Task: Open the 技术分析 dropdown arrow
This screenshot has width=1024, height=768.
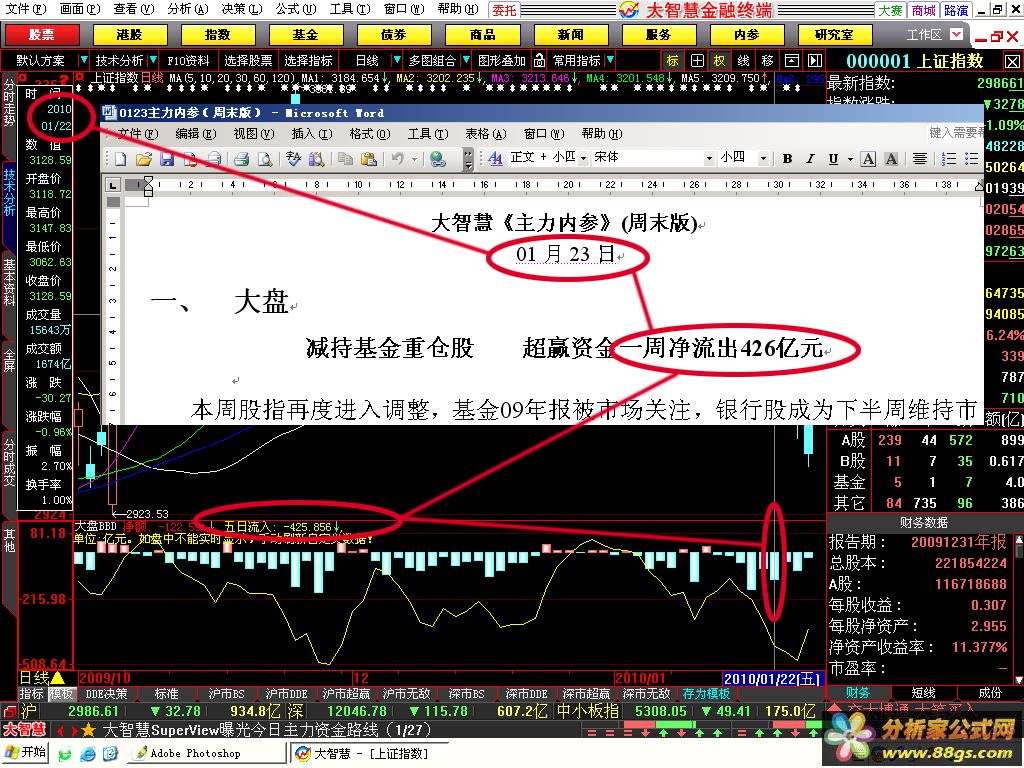Action: tap(153, 60)
